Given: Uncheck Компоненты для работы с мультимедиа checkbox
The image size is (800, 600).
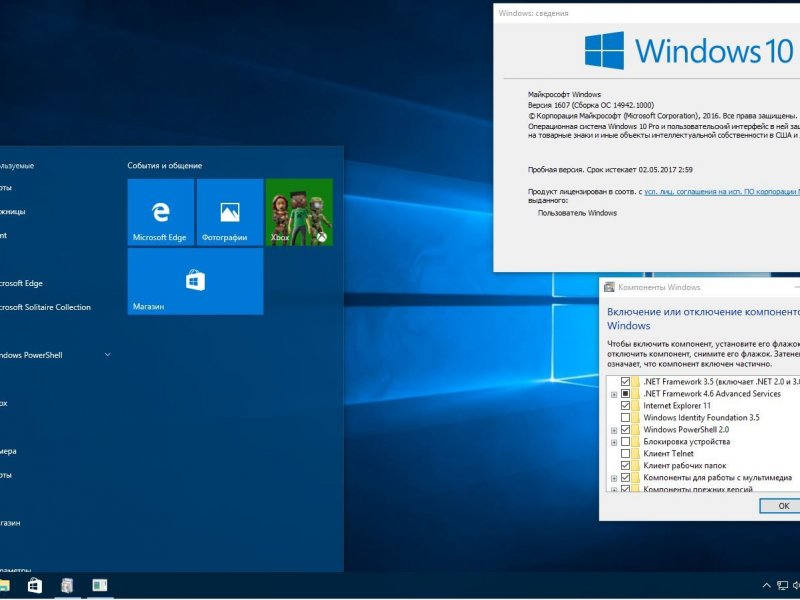Looking at the screenshot, I should click(625, 478).
